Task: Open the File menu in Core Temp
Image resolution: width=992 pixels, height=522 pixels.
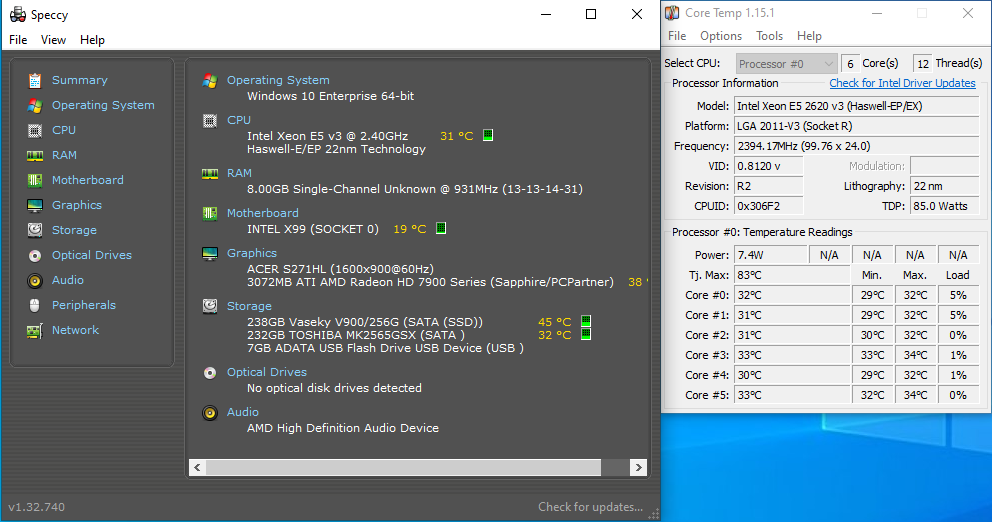Action: (x=677, y=36)
